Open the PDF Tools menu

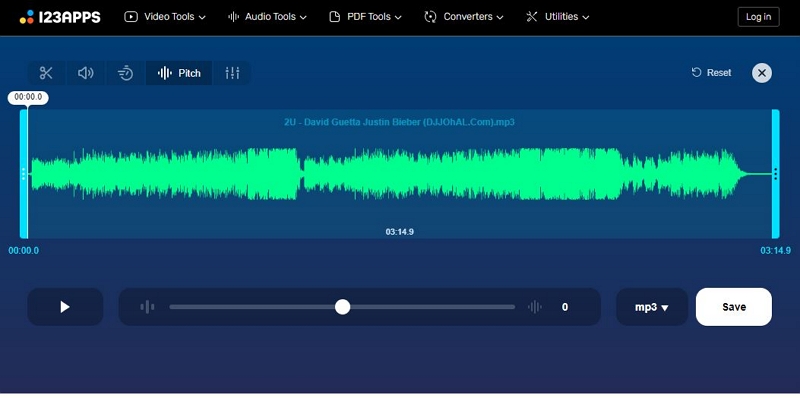pyautogui.click(x=365, y=17)
